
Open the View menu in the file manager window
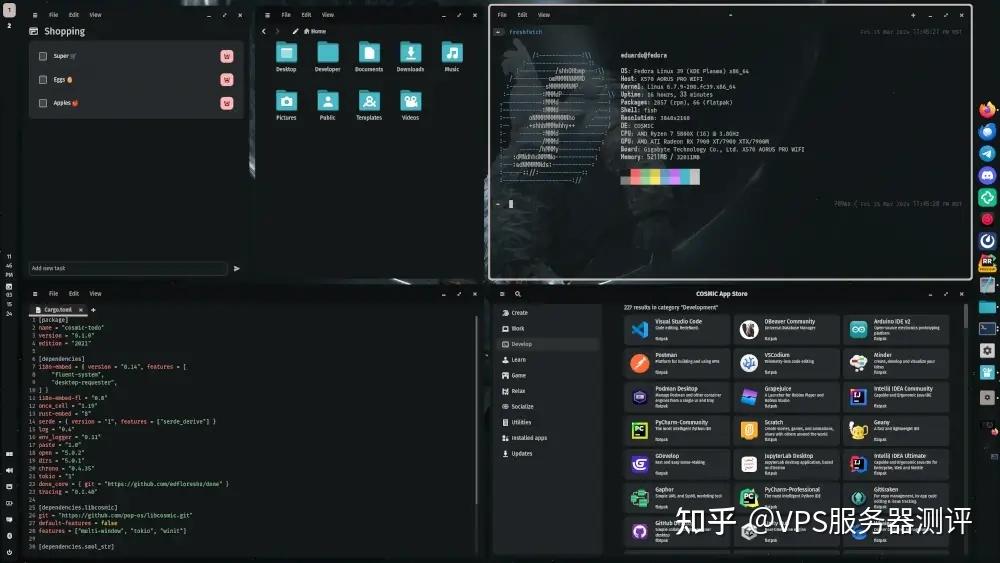pyautogui.click(x=327, y=15)
